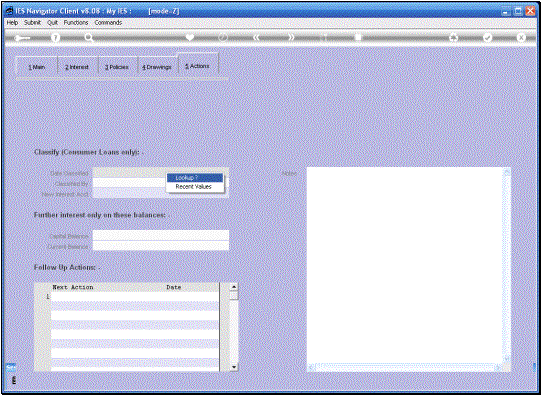Click the up arrow of the Follow Up Actions scrollbar
Screen dimensions: 541x395
point(234,287)
